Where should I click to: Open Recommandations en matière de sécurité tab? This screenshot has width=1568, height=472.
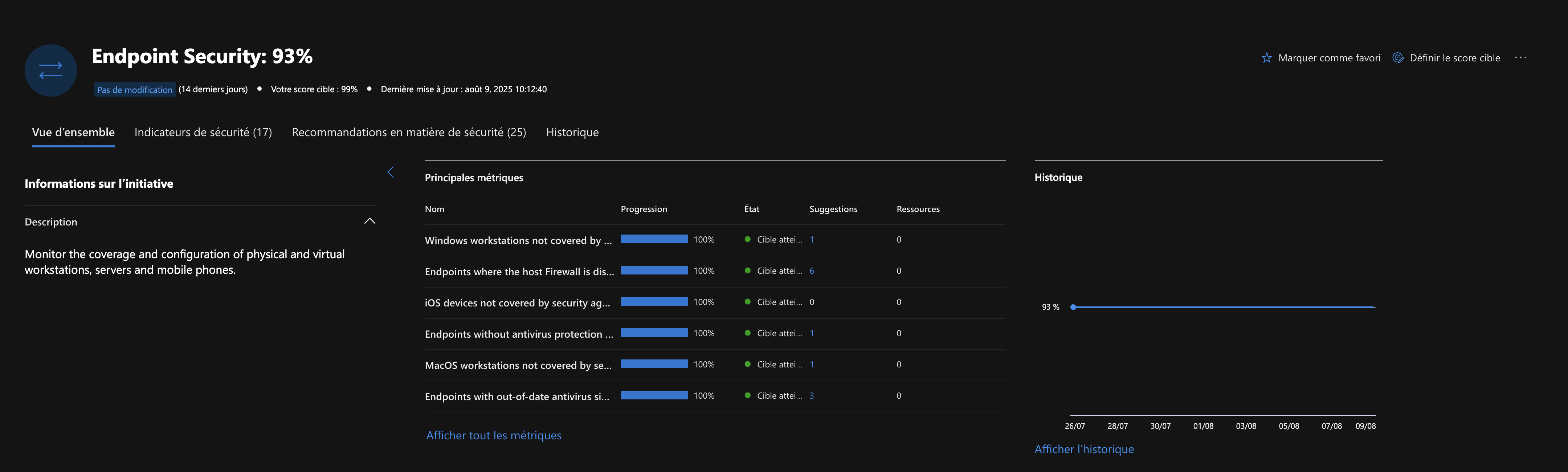tap(408, 132)
